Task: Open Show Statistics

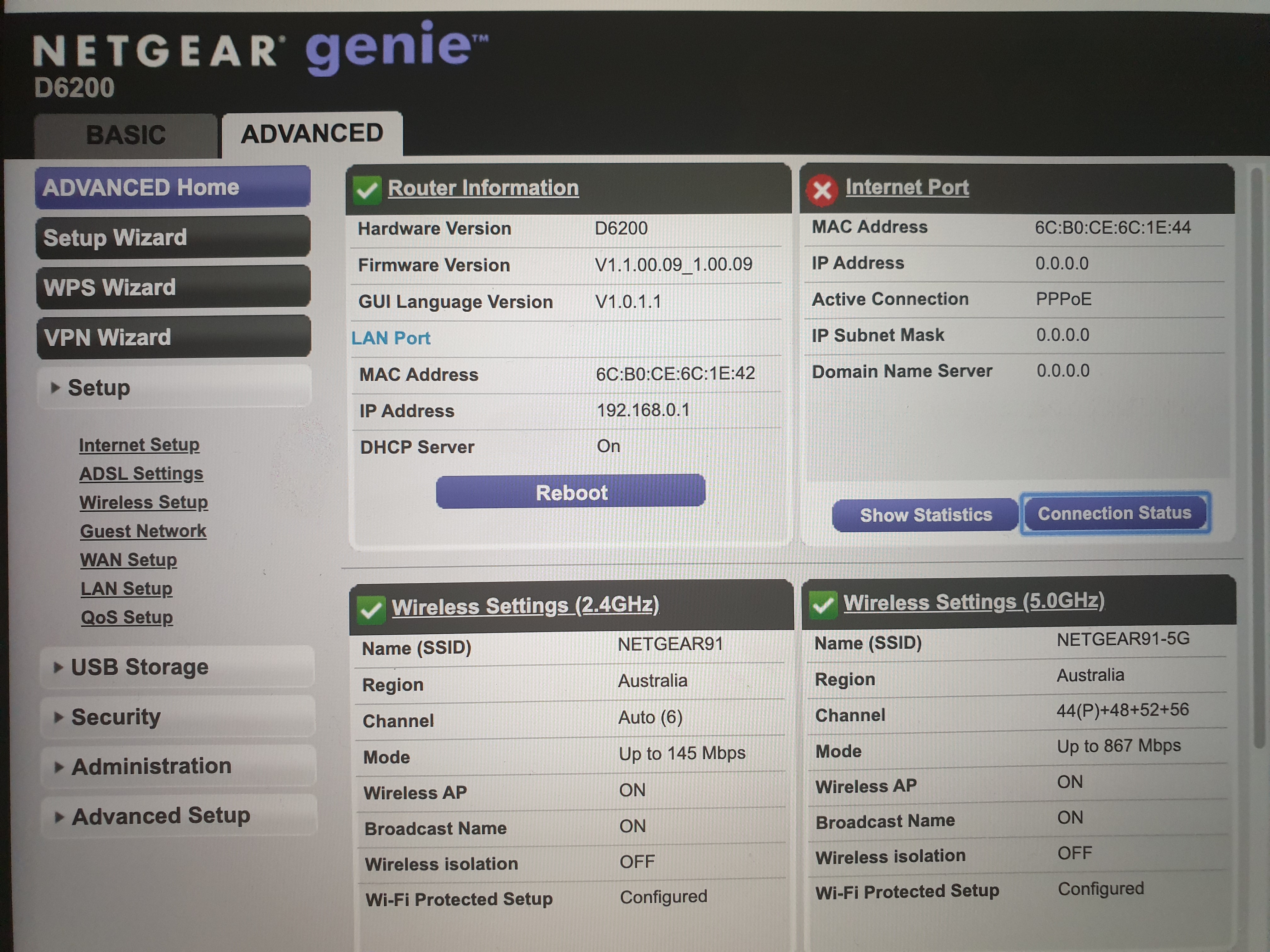Action: pyautogui.click(x=924, y=514)
